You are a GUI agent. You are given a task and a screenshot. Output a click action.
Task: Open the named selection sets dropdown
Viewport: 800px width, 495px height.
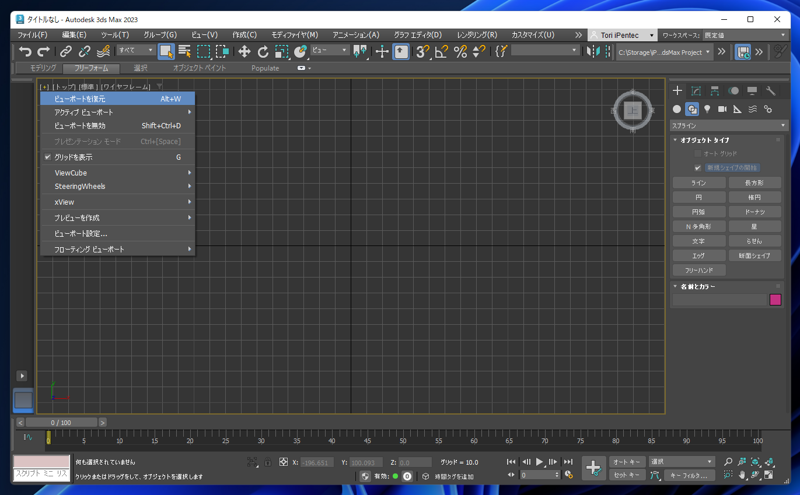pyautogui.click(x=545, y=50)
